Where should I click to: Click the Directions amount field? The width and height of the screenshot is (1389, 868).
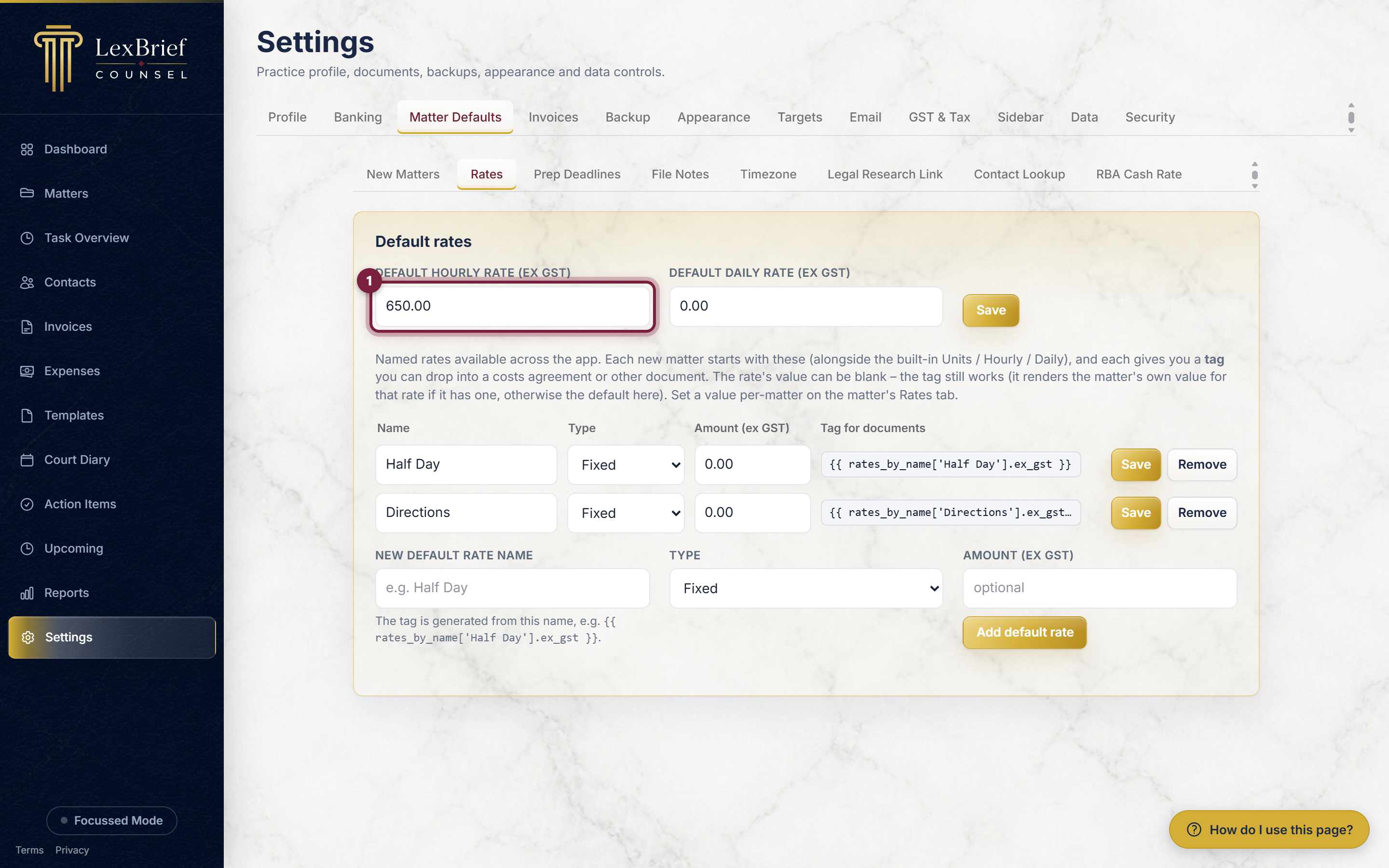tap(752, 513)
